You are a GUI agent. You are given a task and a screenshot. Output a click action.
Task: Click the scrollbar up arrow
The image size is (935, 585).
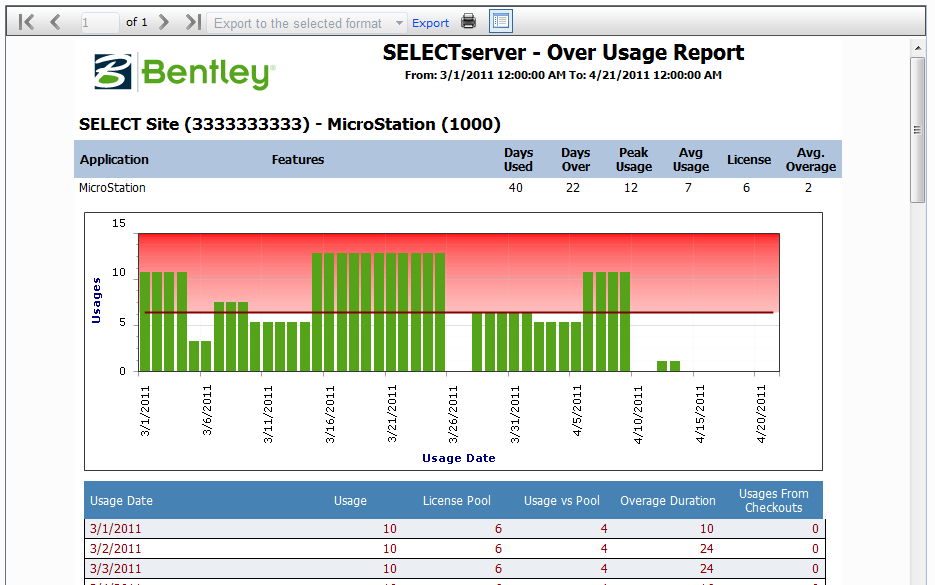point(917,48)
